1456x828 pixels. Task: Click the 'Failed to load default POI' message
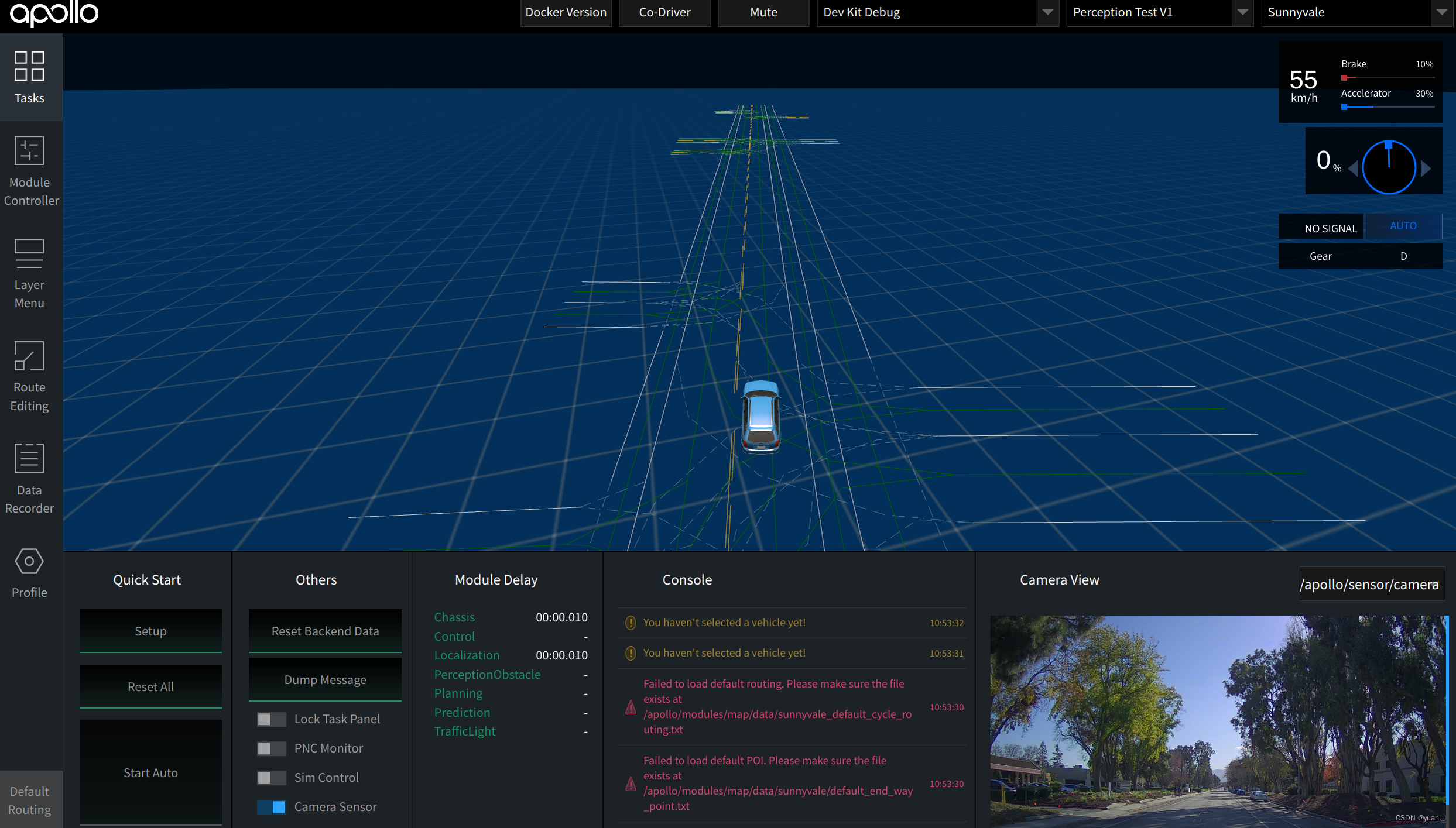pyautogui.click(x=778, y=783)
